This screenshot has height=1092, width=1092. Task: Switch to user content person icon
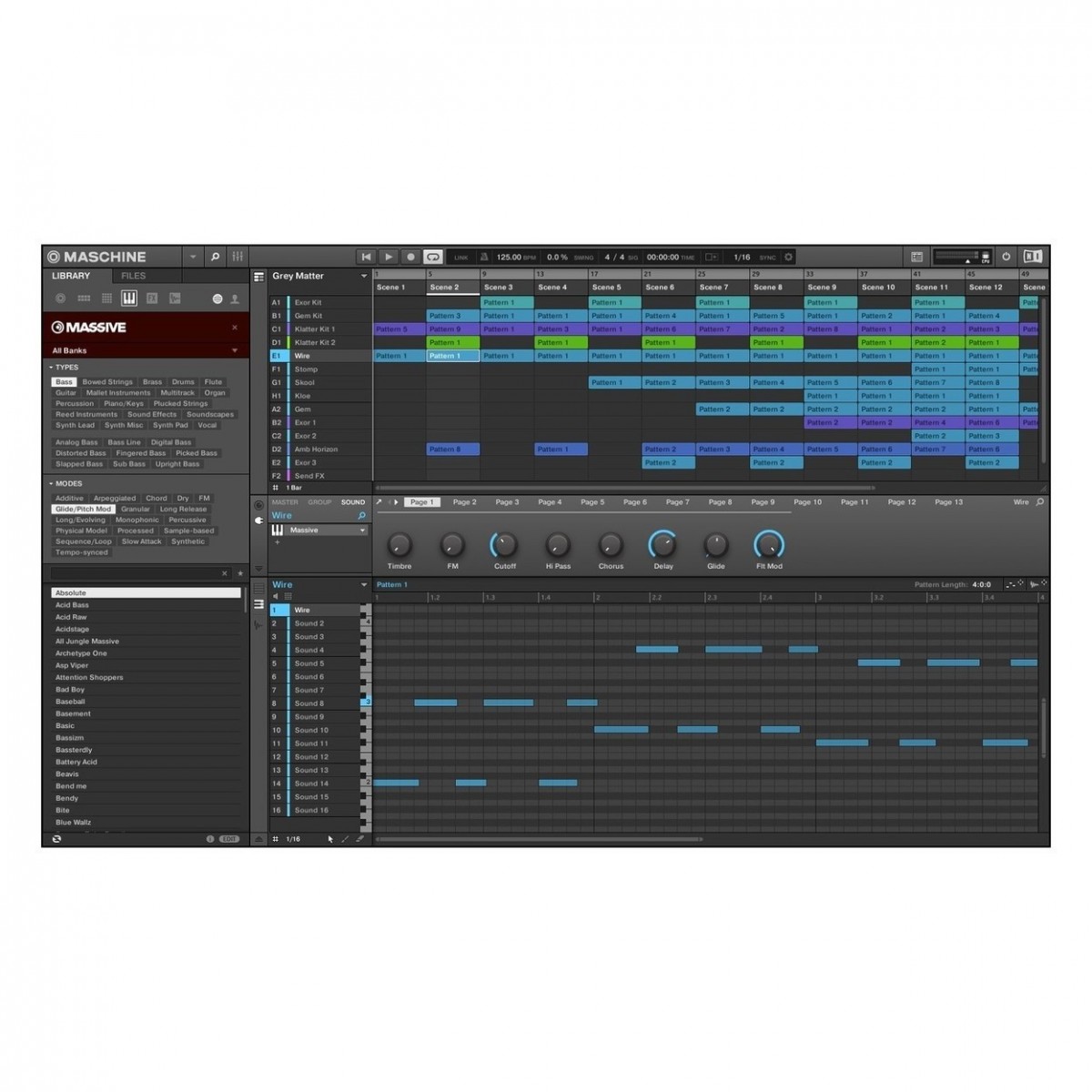(235, 298)
